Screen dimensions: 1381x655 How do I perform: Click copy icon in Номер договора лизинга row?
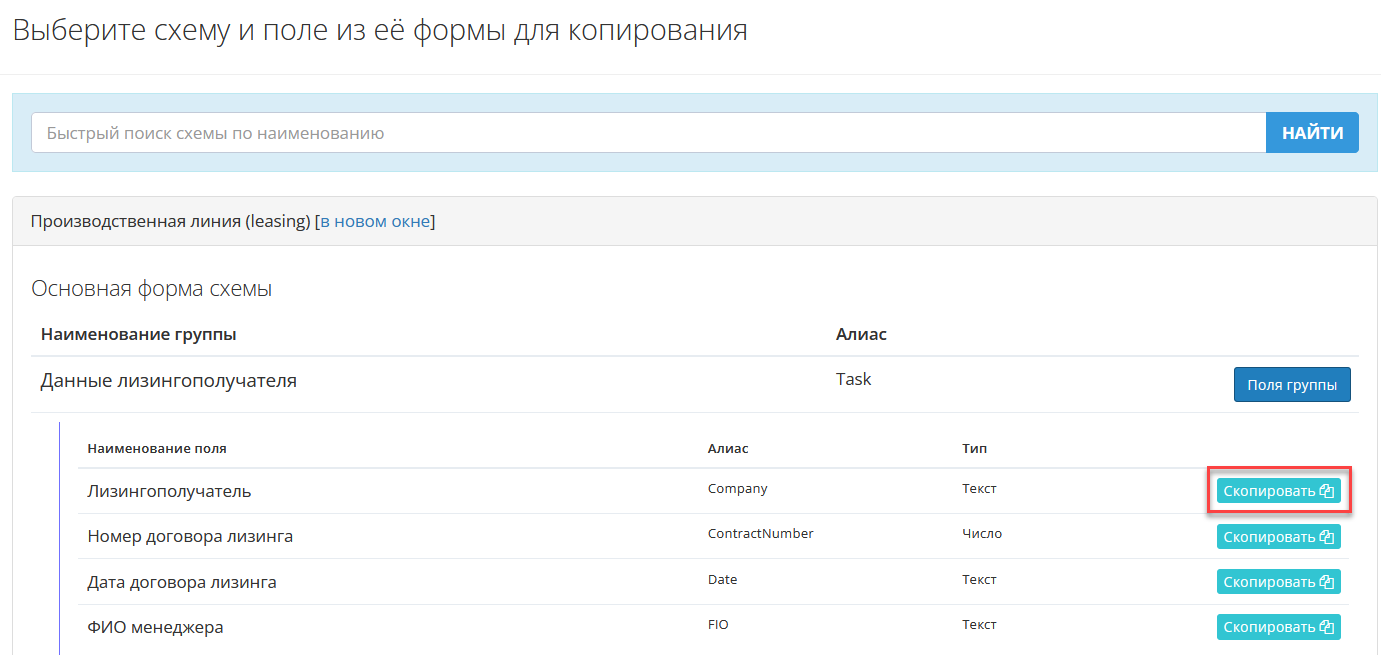pos(1327,537)
